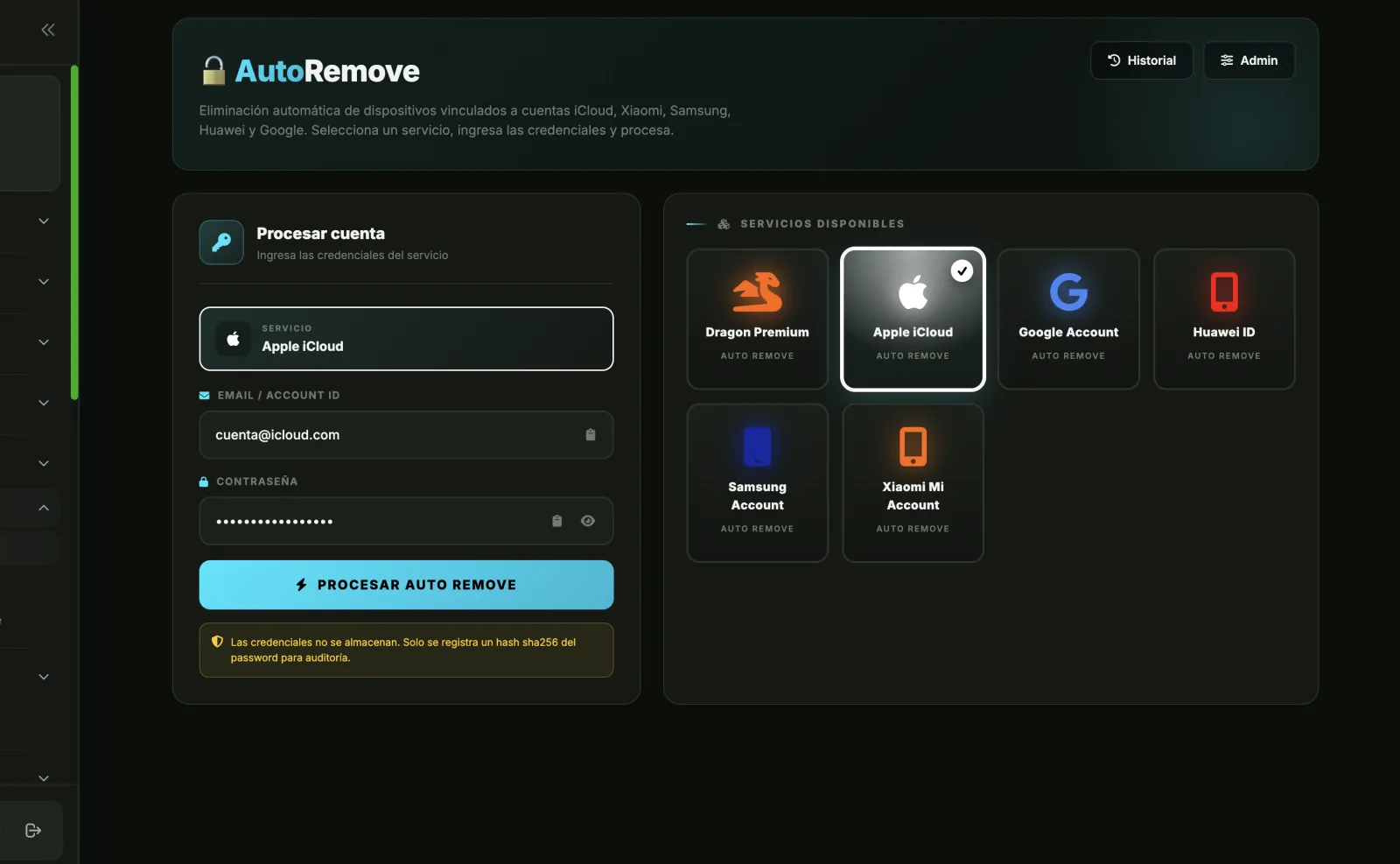Toggle password visibility with the eye icon

tap(588, 521)
